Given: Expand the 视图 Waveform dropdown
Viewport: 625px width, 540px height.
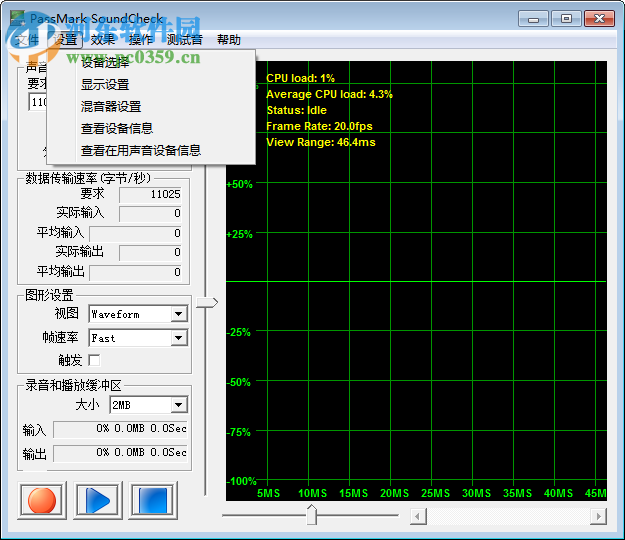Looking at the screenshot, I should coord(179,314).
